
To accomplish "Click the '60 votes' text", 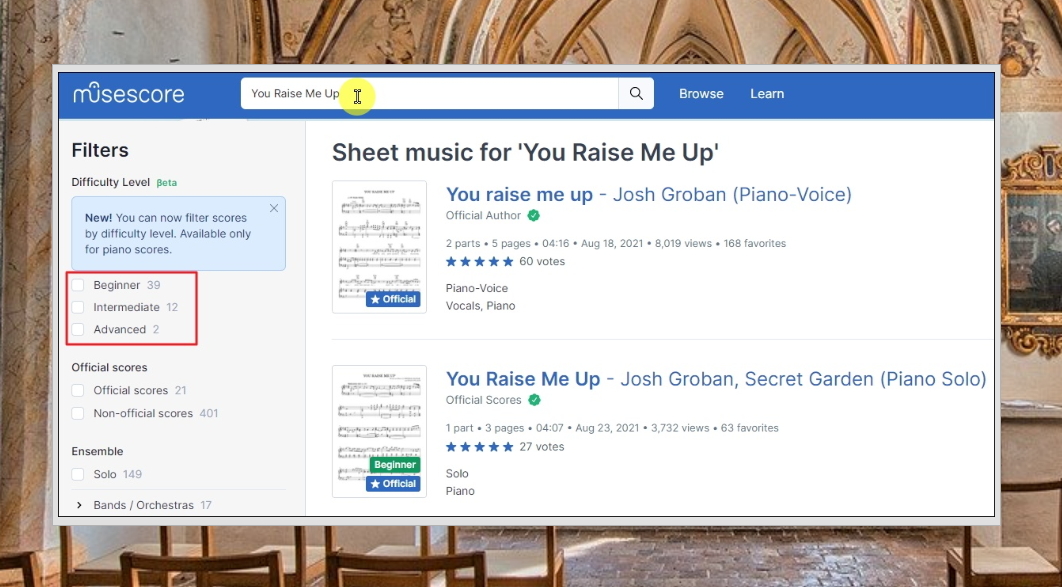I will click(542, 261).
